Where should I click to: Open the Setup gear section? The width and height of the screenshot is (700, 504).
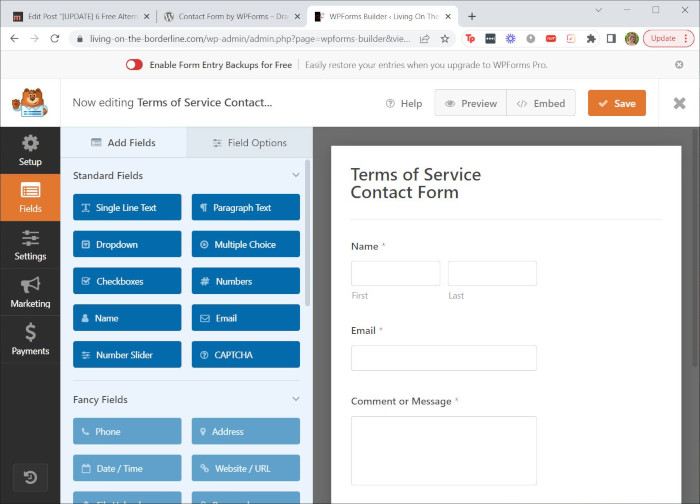(x=30, y=150)
